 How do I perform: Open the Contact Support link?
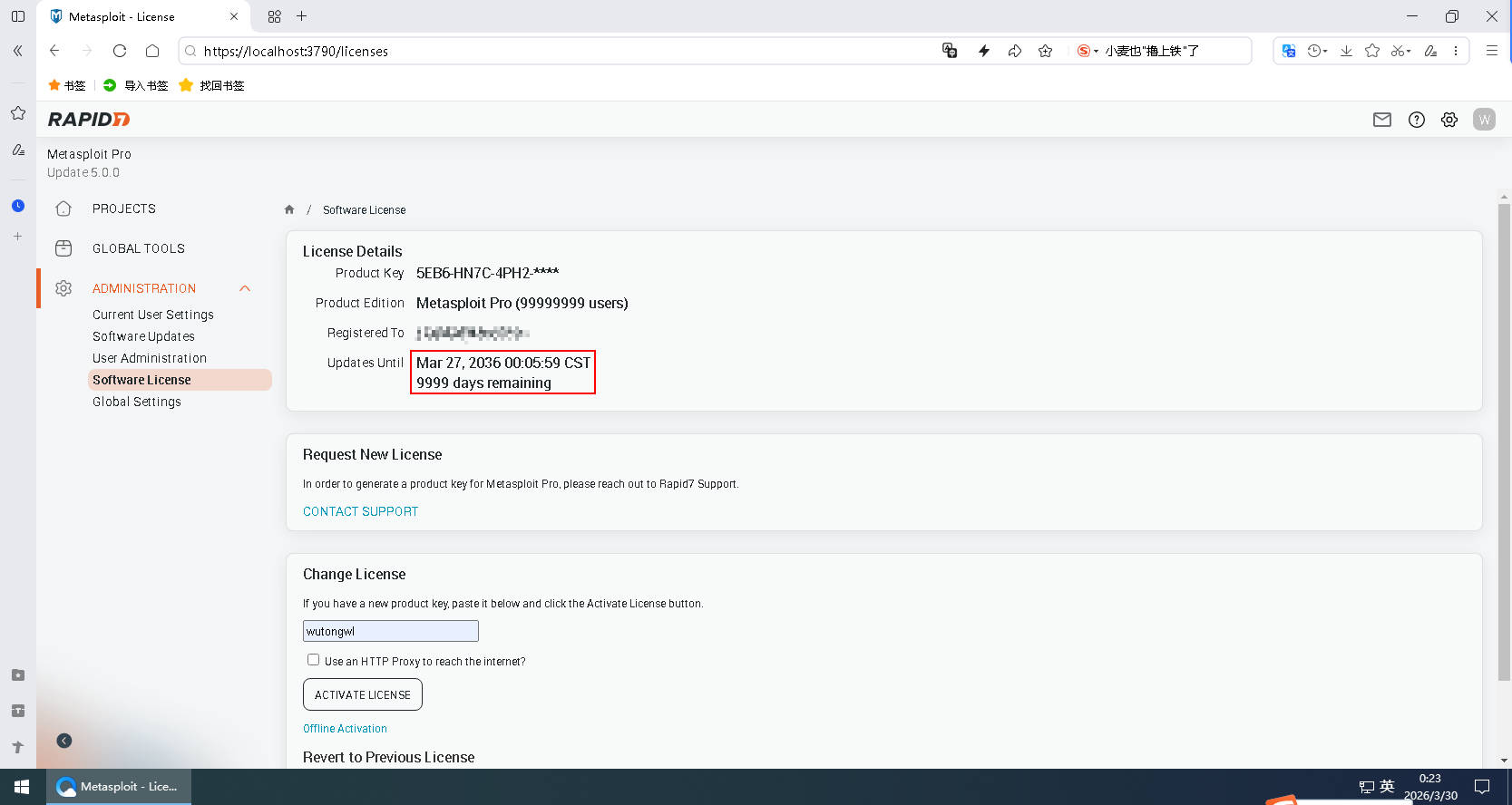(x=360, y=511)
